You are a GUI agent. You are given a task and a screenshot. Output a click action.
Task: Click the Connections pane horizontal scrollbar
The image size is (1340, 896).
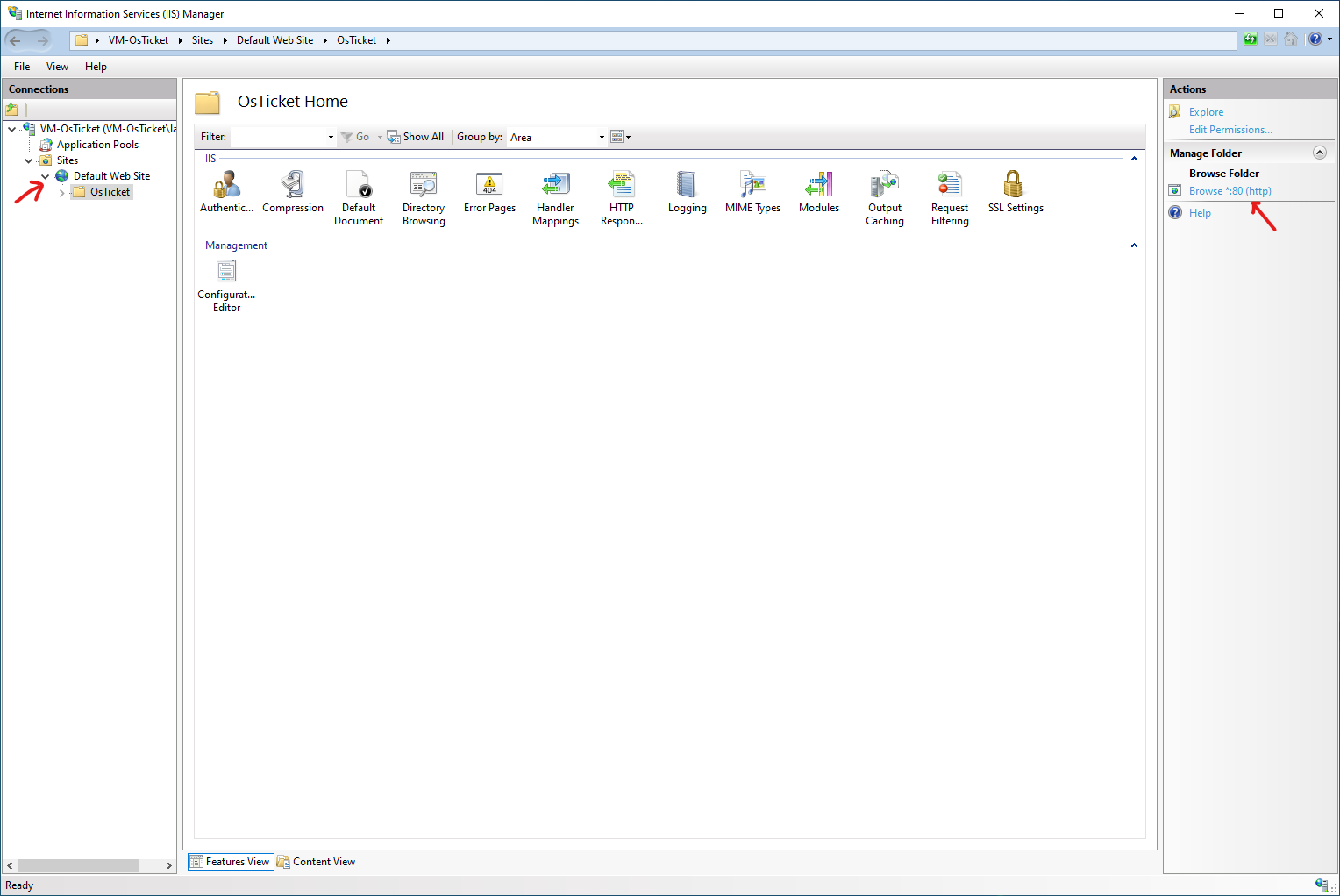click(78, 865)
